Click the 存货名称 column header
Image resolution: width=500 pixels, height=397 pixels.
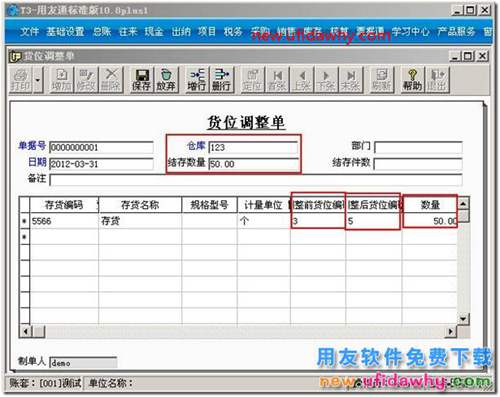click(140, 205)
